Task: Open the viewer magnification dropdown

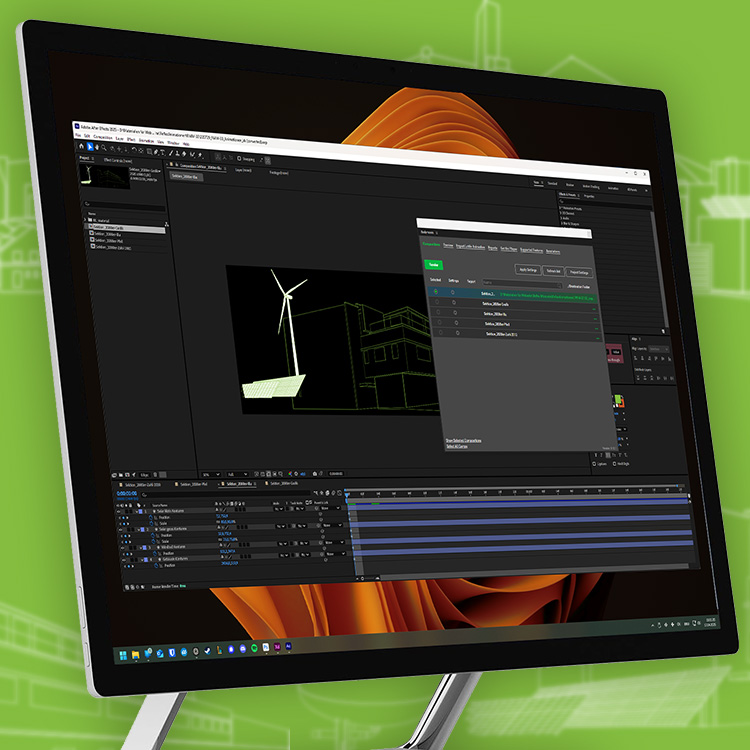Action: point(211,473)
